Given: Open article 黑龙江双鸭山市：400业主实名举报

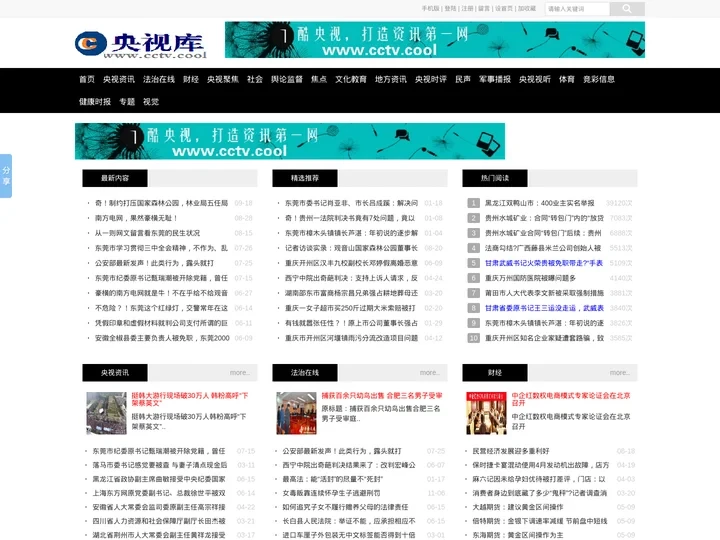Looking at the screenshot, I should (540, 203).
